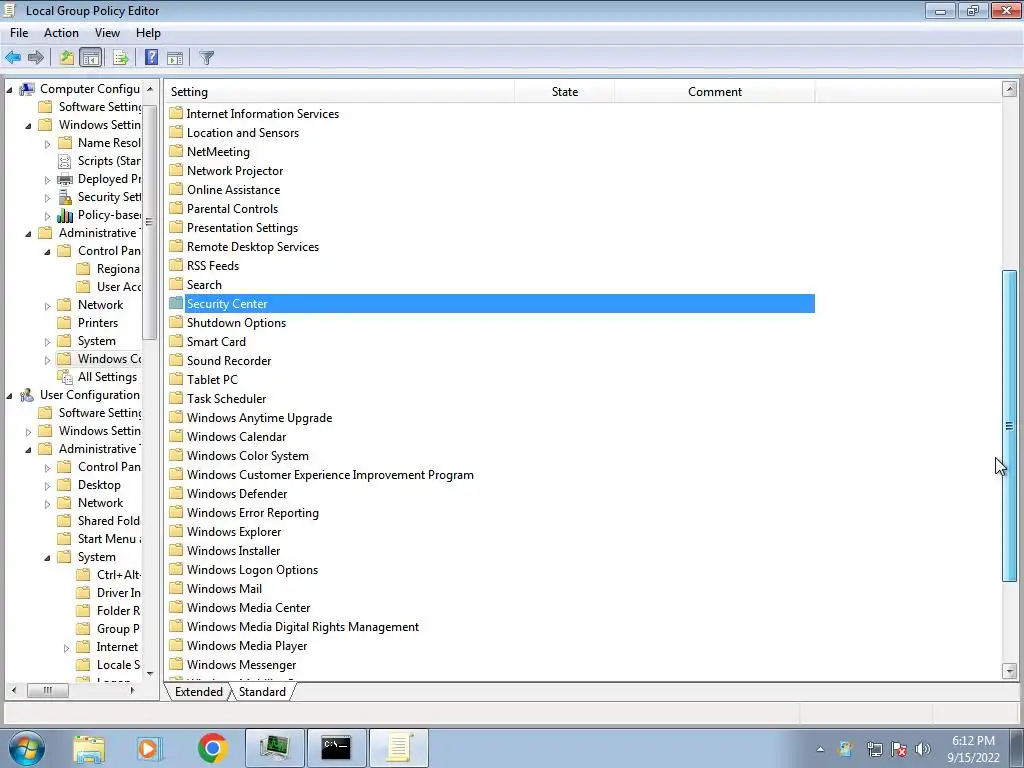Click the tree pane horizontal scrollbar thumb
This screenshot has height=768, width=1024.
coord(47,690)
